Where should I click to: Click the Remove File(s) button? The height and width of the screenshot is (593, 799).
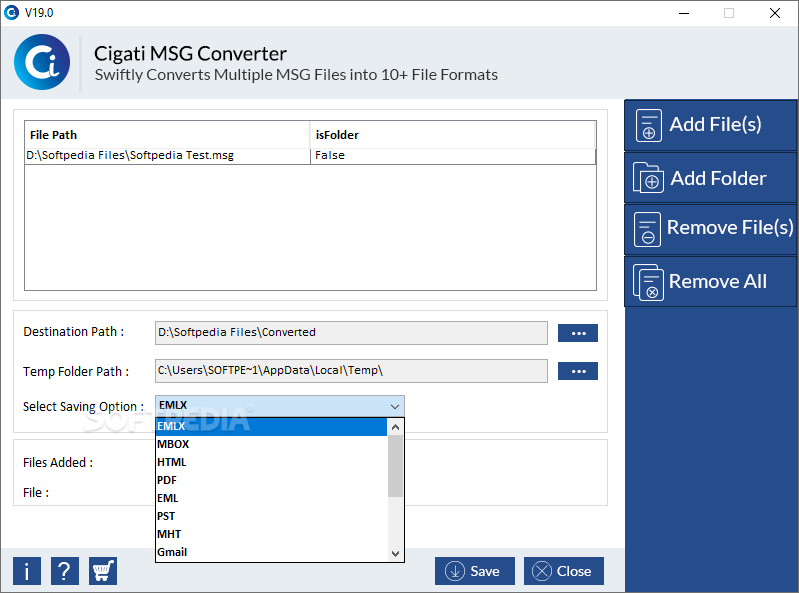point(710,229)
